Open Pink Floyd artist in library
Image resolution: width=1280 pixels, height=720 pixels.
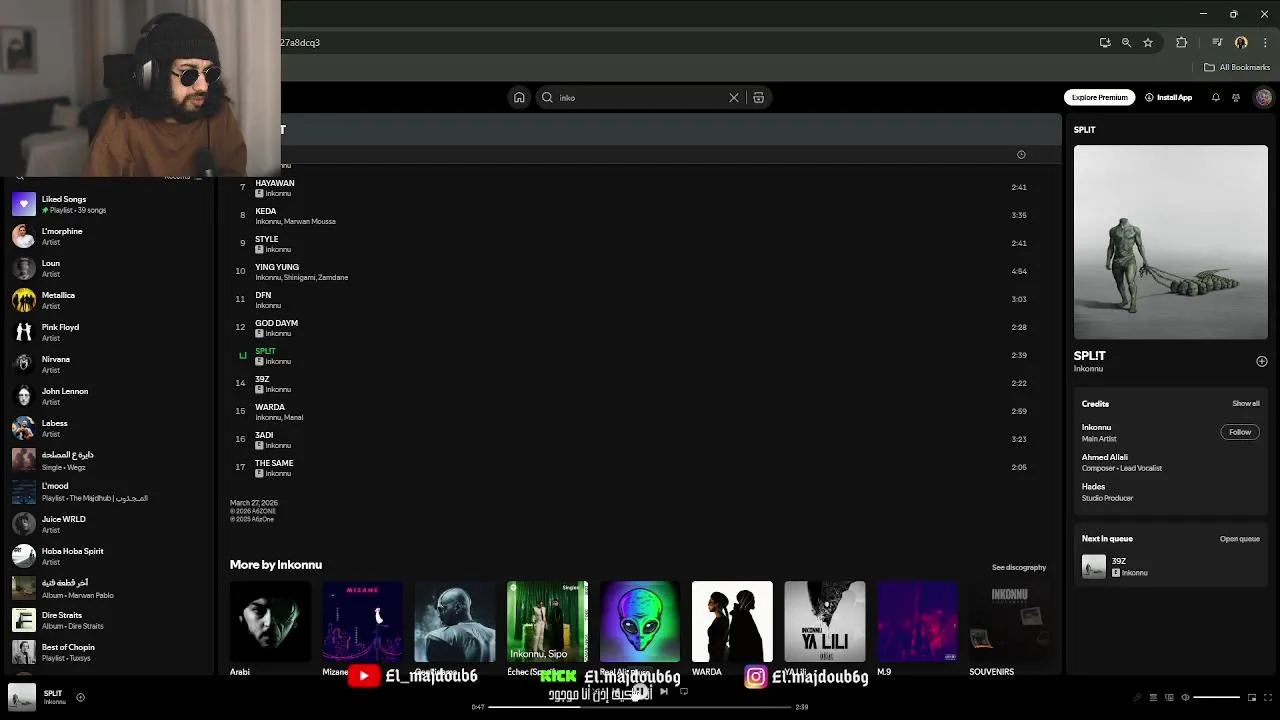click(110, 332)
